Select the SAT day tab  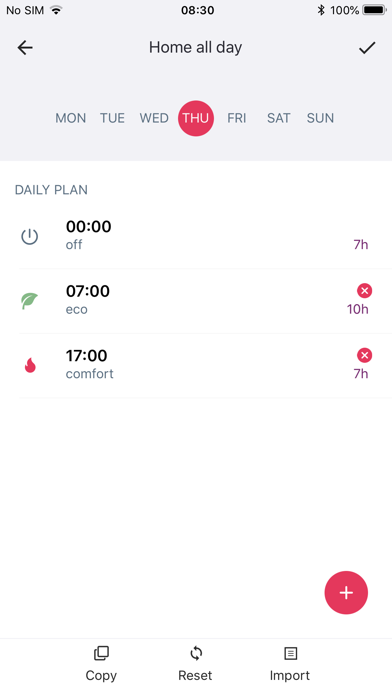[x=278, y=118]
